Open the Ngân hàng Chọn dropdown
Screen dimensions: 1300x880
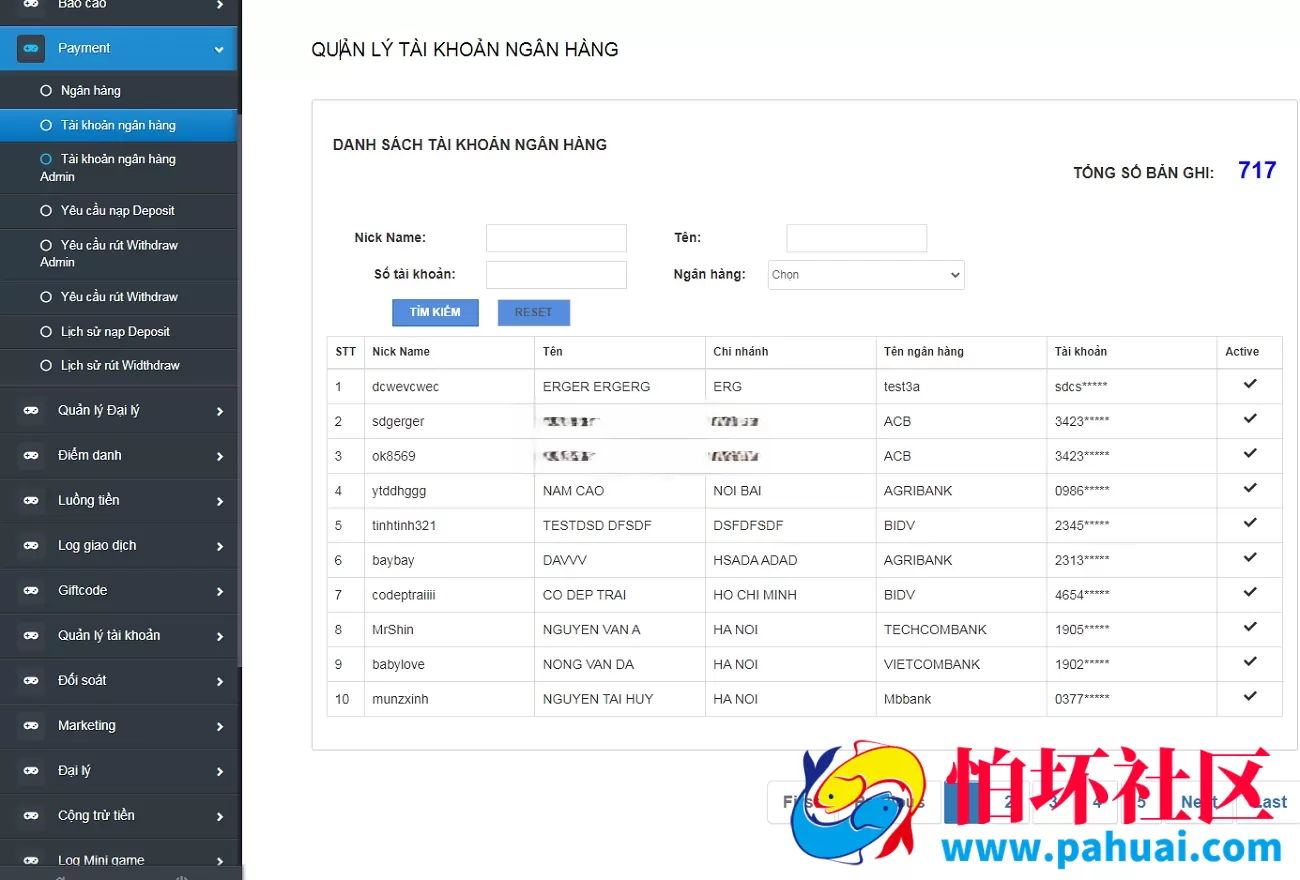point(866,275)
